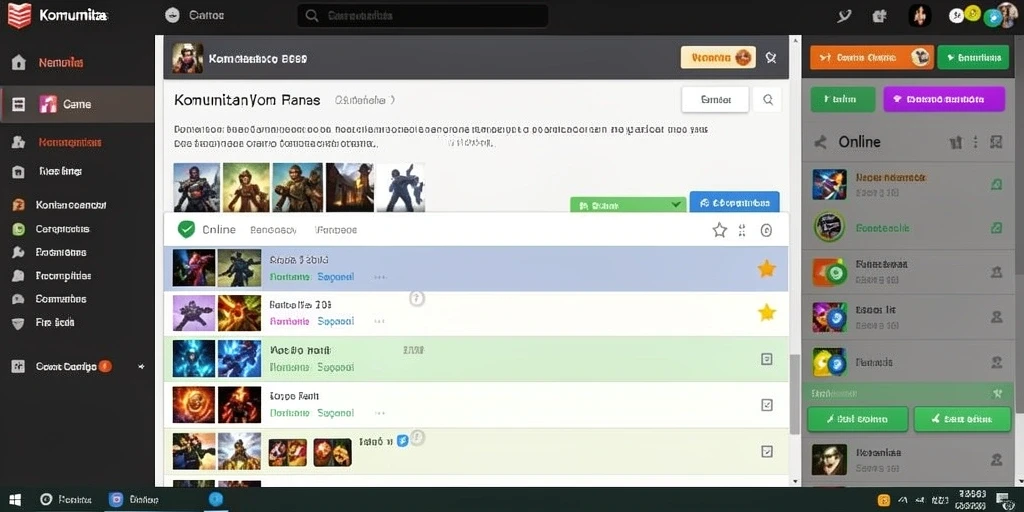Switch to the tab right of Online
The width and height of the screenshot is (1024, 512).
pyautogui.click(x=274, y=230)
